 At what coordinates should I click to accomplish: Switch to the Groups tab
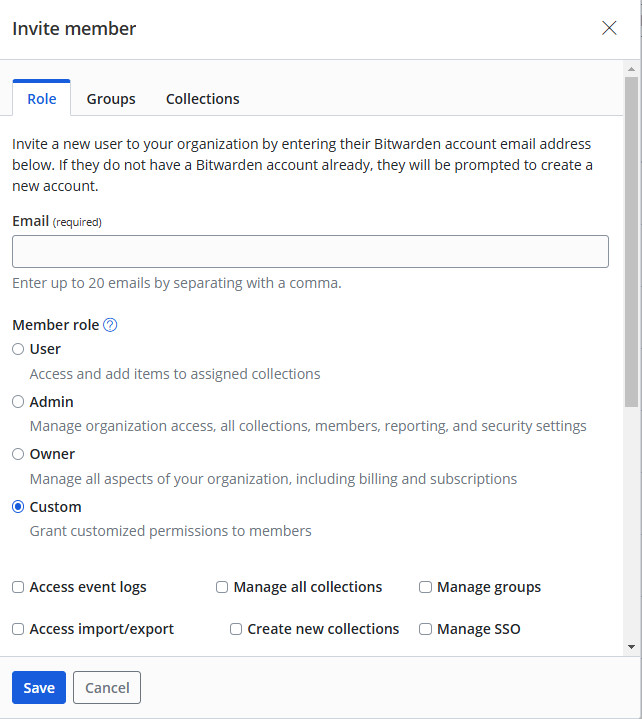[x=111, y=99]
